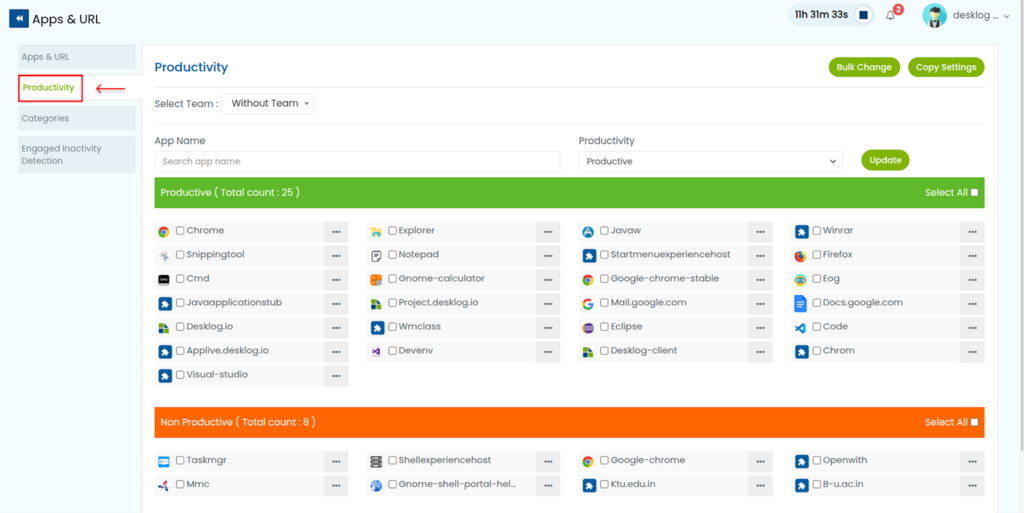Open Engaged Inactivity Detection section

tap(76, 154)
